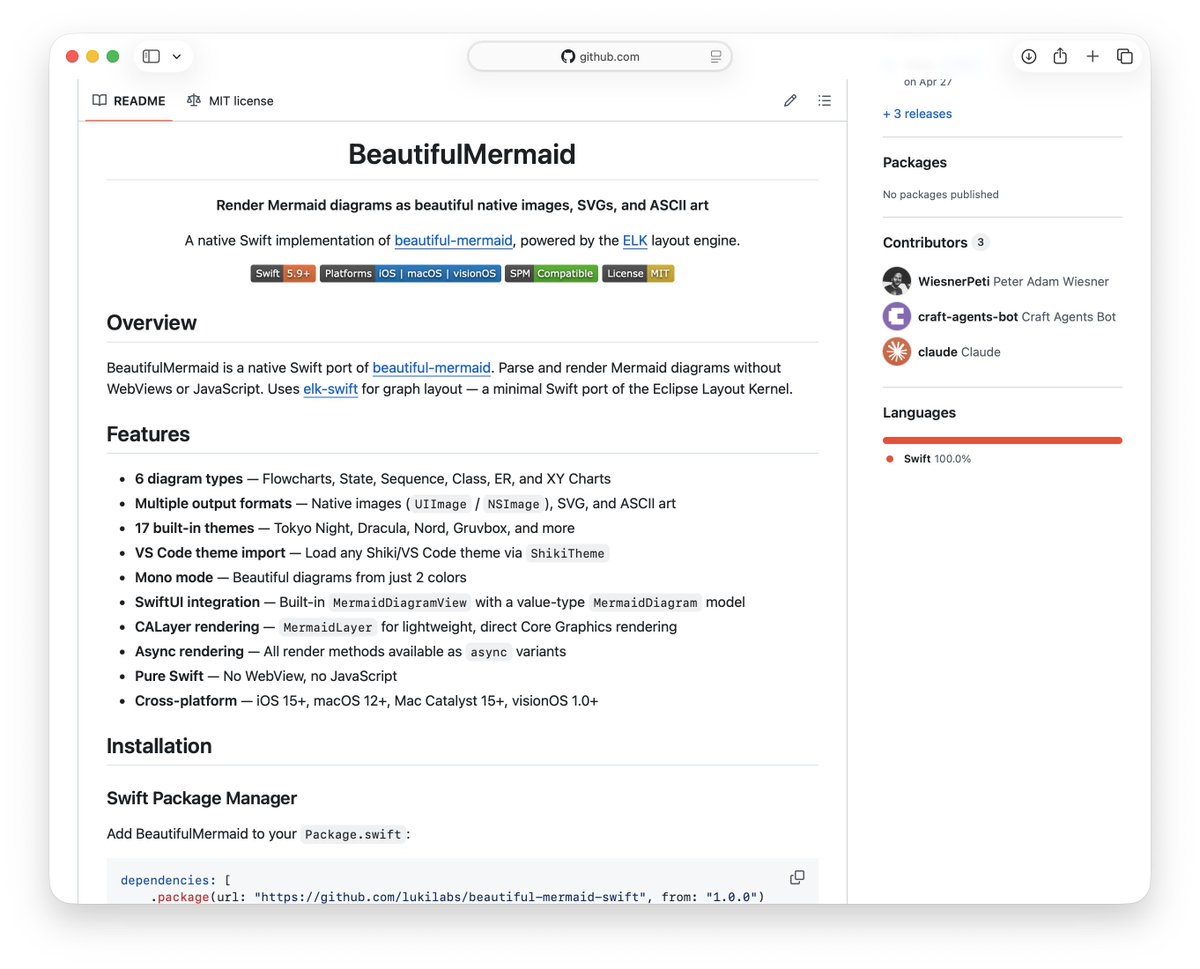
Task: Click 'No packages published' text
Action: coord(941,194)
